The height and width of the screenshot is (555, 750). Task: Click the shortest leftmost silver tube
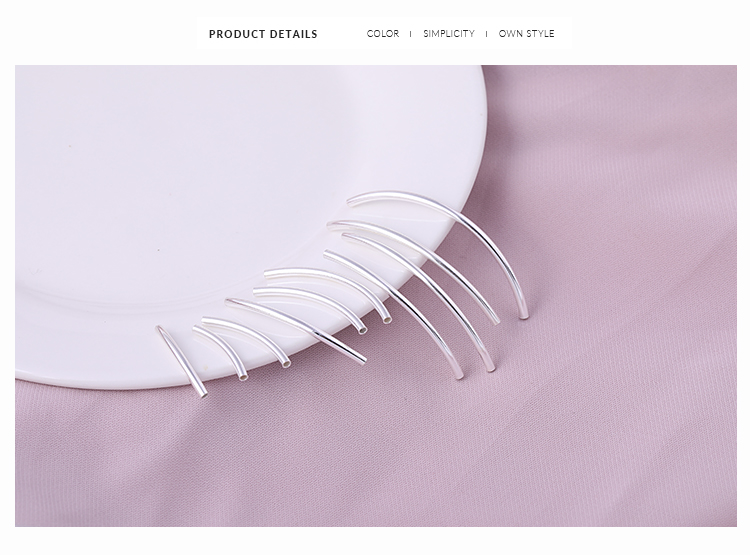coord(181,361)
